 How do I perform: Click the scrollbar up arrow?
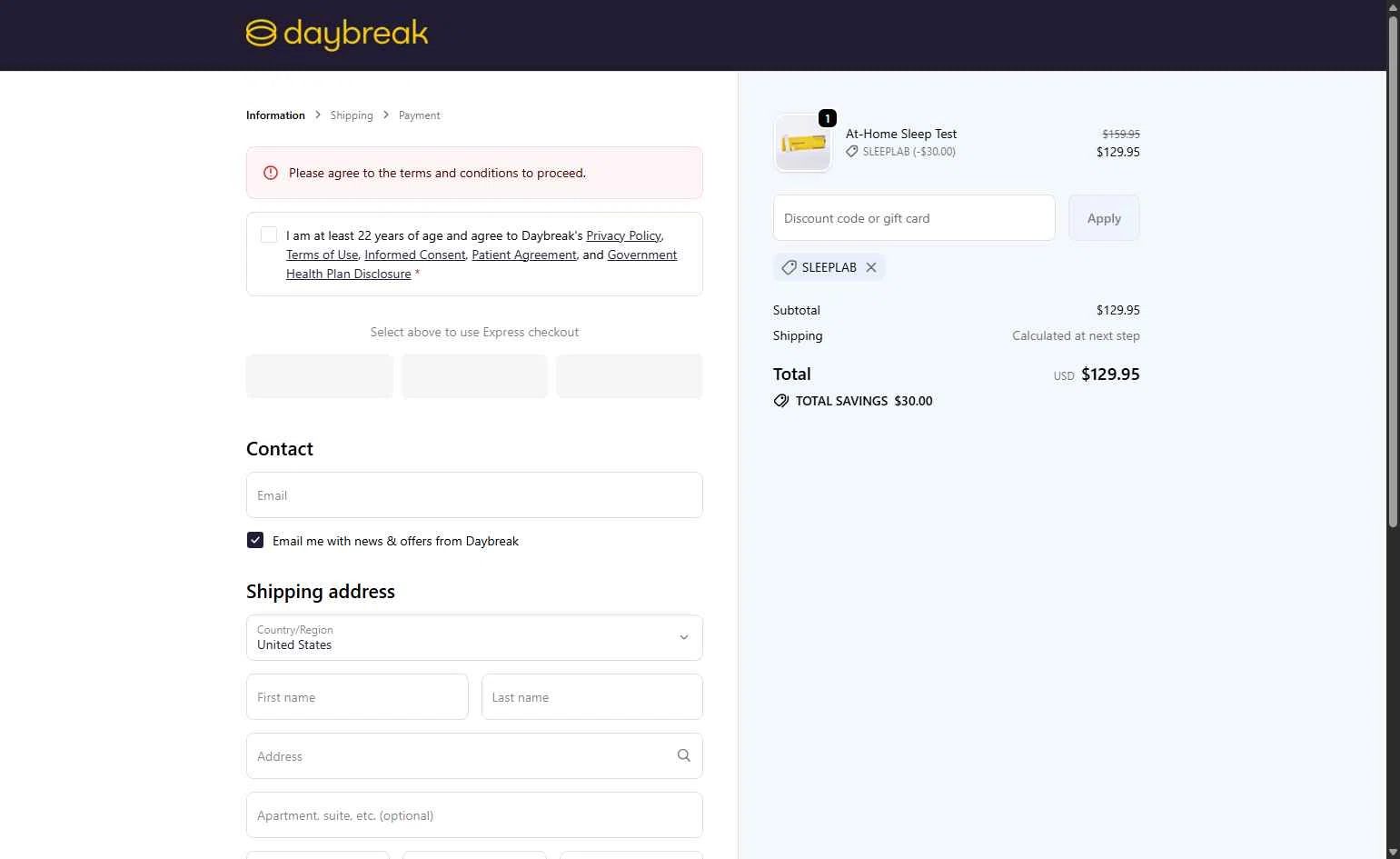[1393, 7]
